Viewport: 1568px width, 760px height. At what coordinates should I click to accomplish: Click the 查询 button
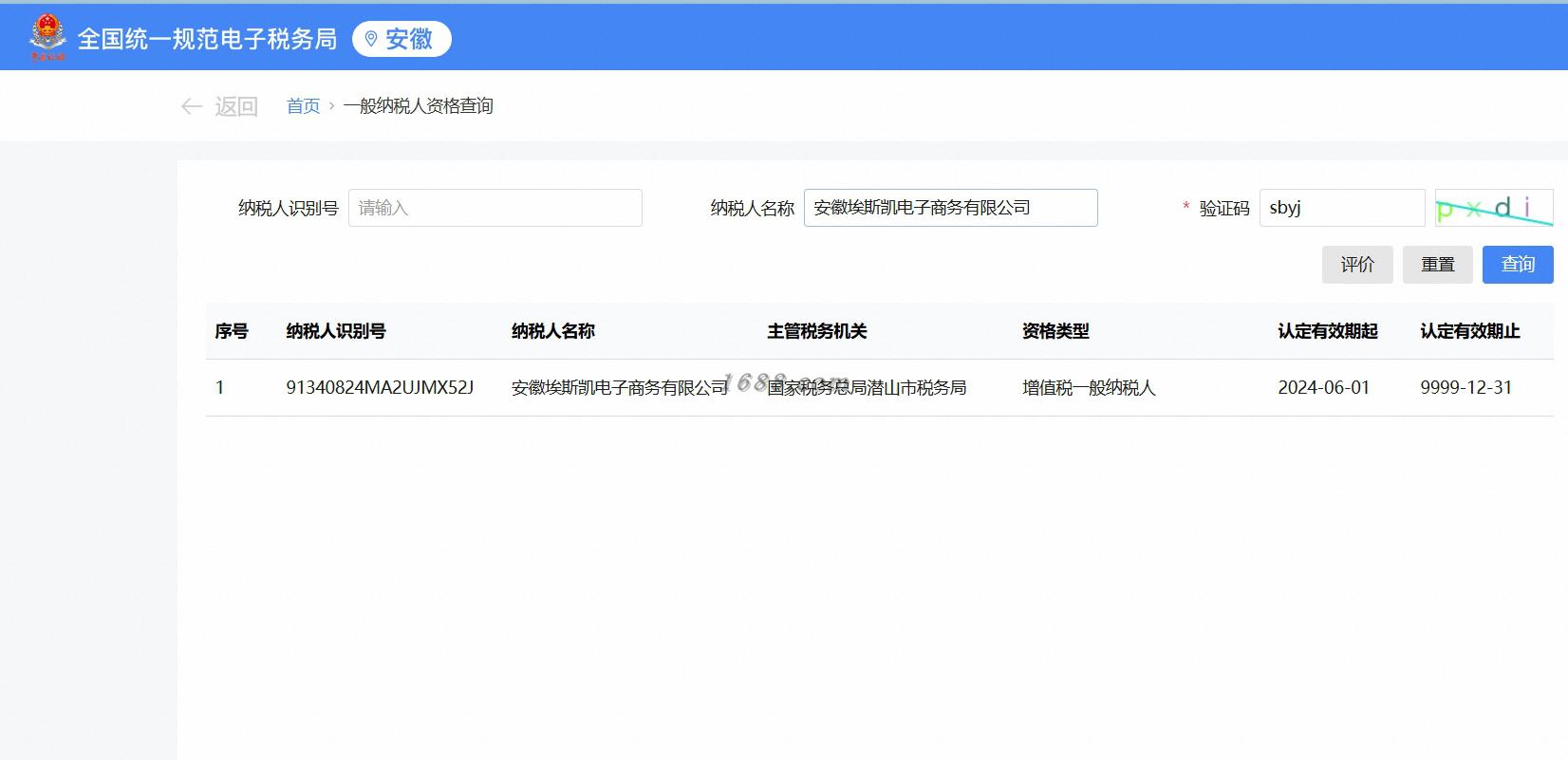[x=1518, y=265]
